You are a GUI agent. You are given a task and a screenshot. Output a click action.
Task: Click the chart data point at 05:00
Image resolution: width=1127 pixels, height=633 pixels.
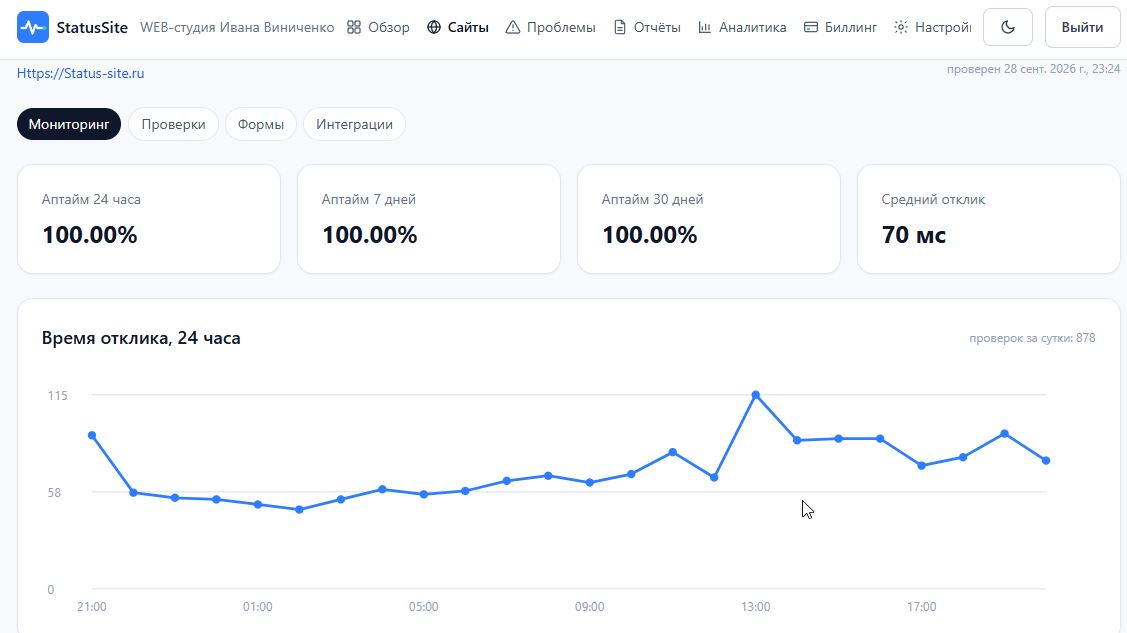(x=423, y=494)
